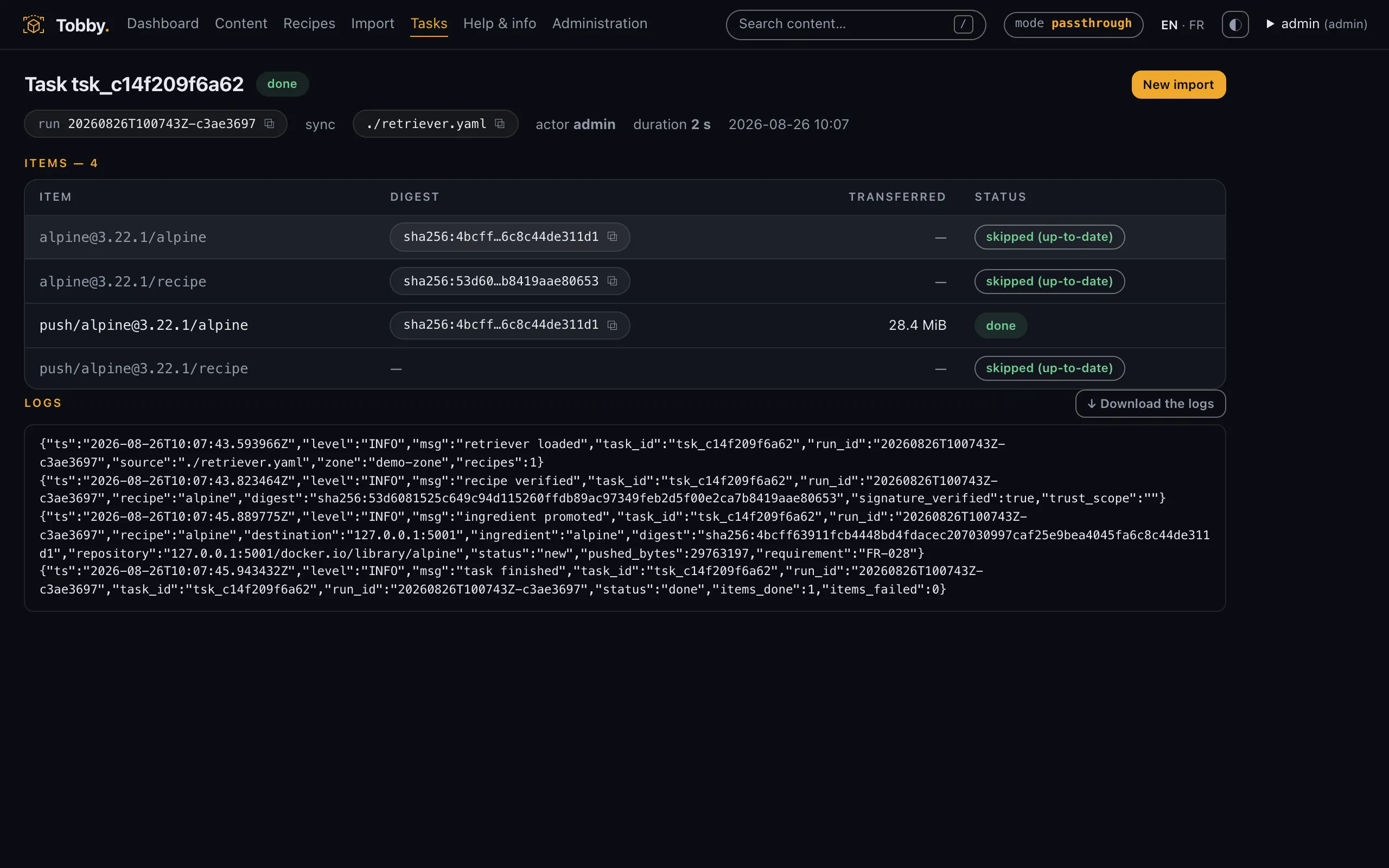1389x868 pixels.
Task: Download the logs
Action: pos(1150,404)
